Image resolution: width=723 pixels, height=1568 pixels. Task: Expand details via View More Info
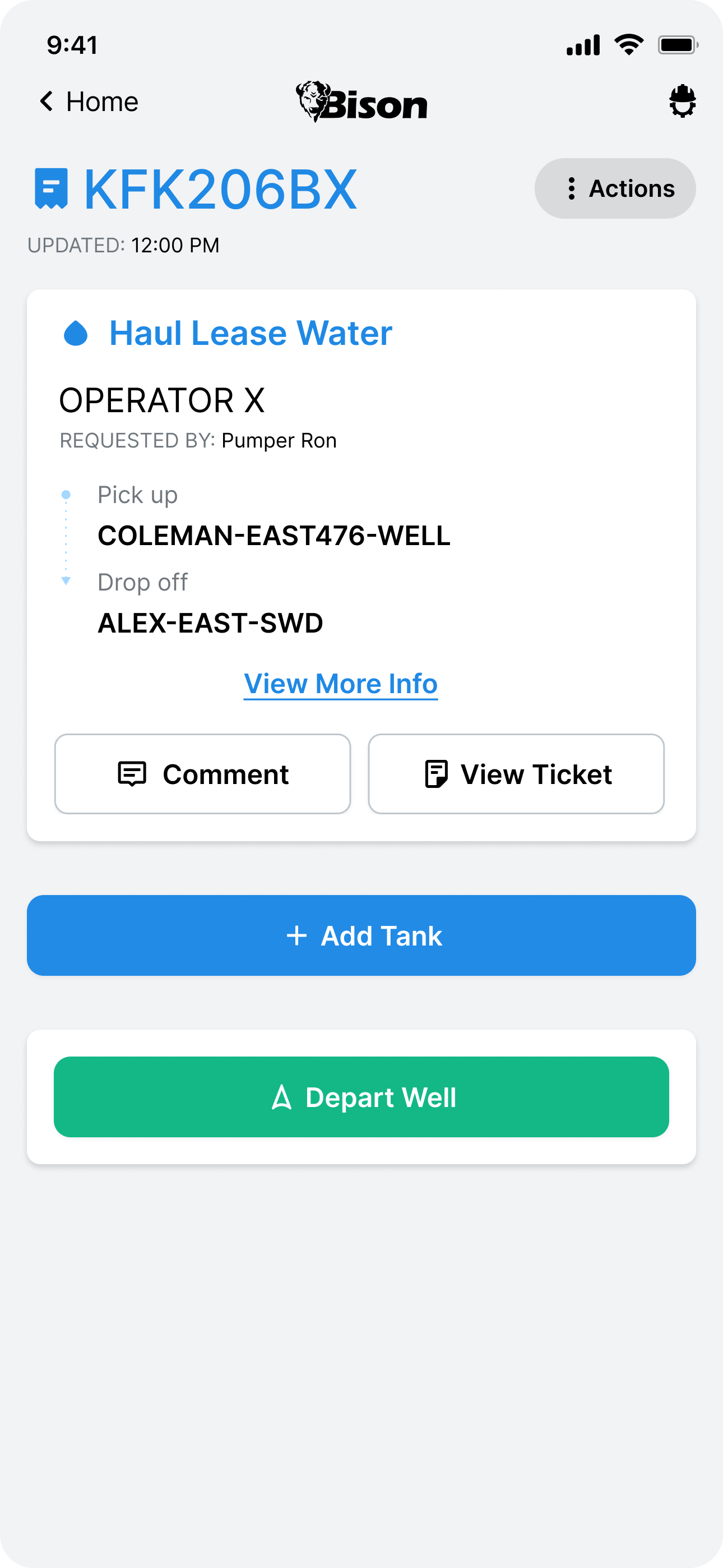click(x=341, y=684)
